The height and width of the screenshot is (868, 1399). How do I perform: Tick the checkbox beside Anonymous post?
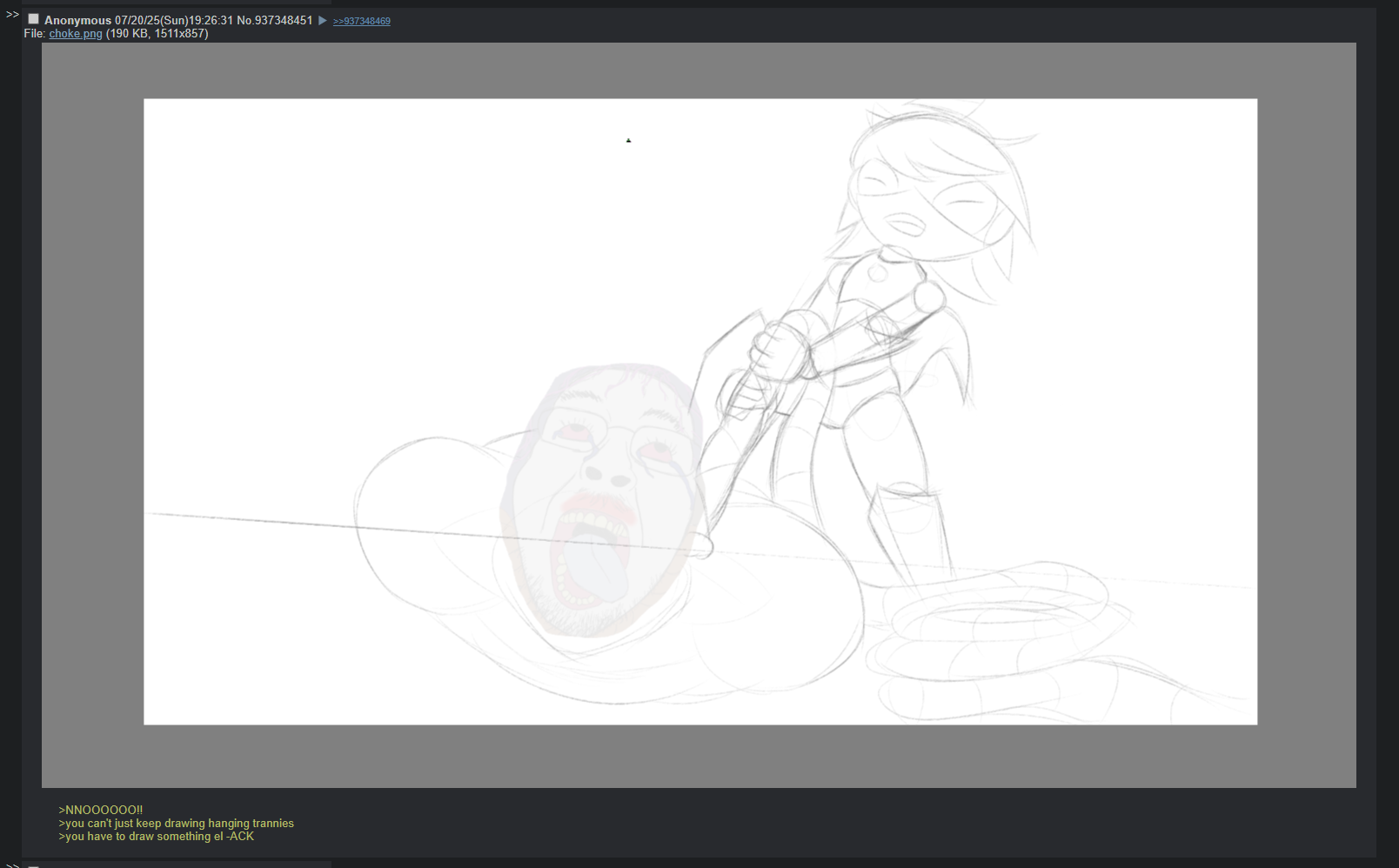34,19
